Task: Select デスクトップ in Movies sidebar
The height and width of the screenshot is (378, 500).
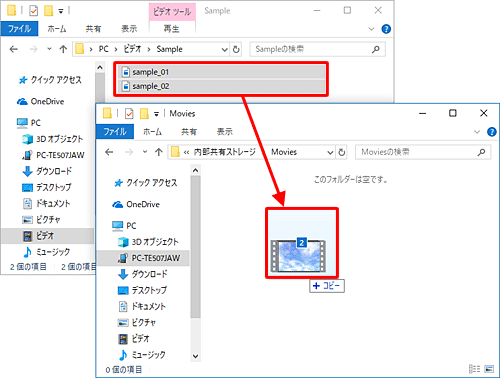Action: point(143,290)
